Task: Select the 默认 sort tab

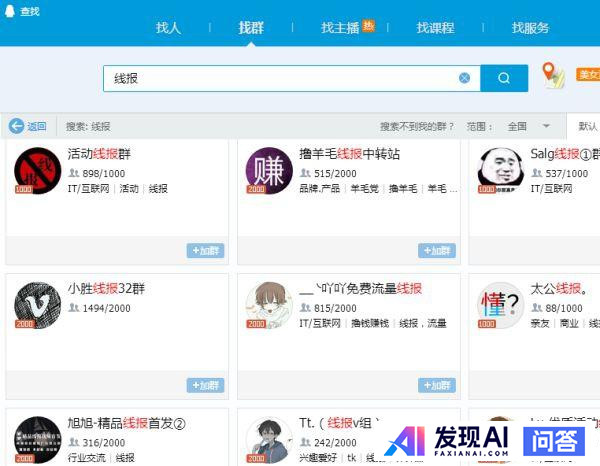Action: (588, 126)
